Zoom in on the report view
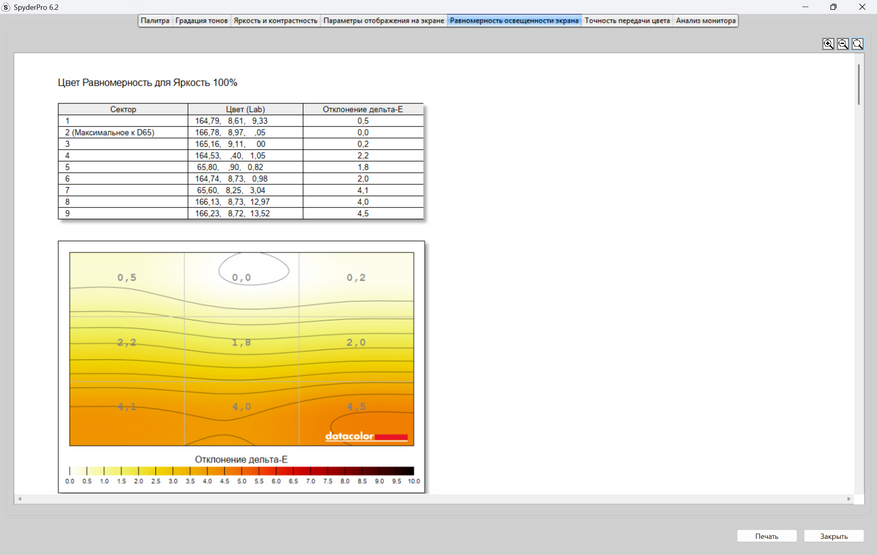The image size is (877, 555). (x=828, y=44)
